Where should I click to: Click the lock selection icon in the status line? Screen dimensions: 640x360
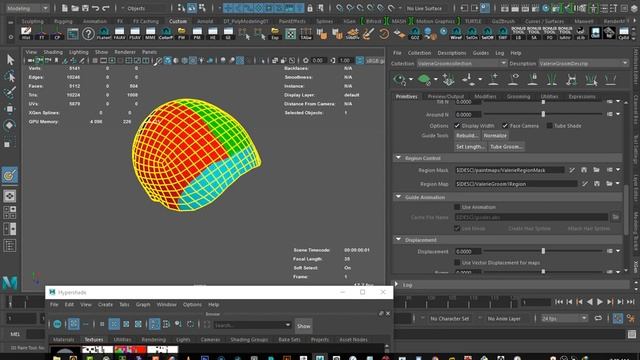(x=310, y=8)
